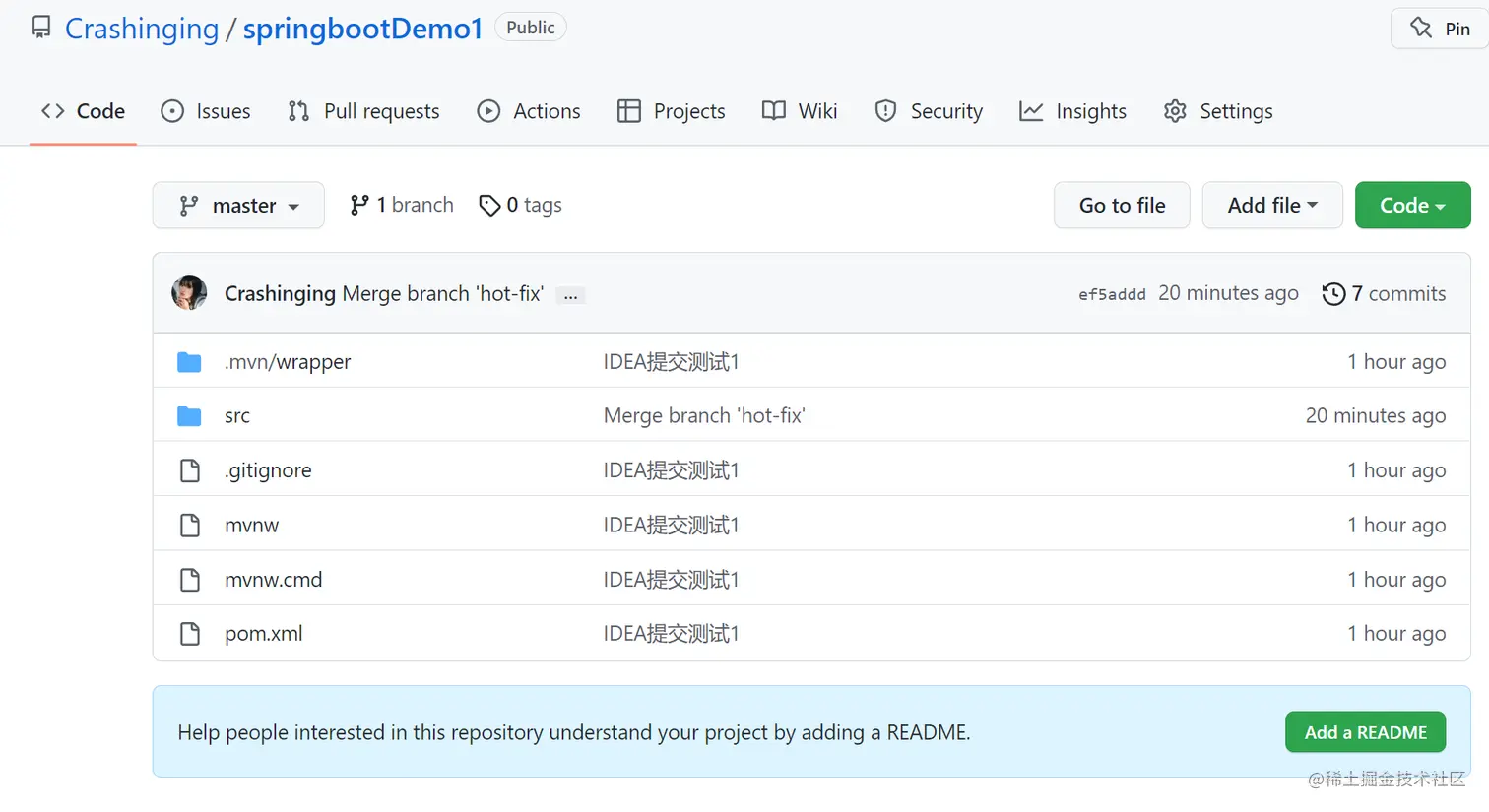Click the Add a README button

pos(1365,732)
